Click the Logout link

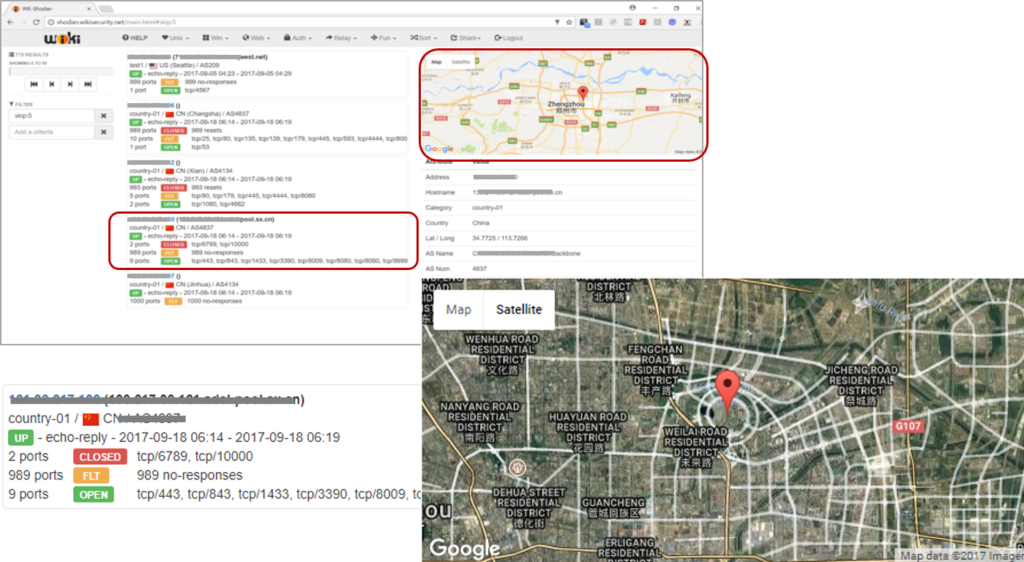509,37
